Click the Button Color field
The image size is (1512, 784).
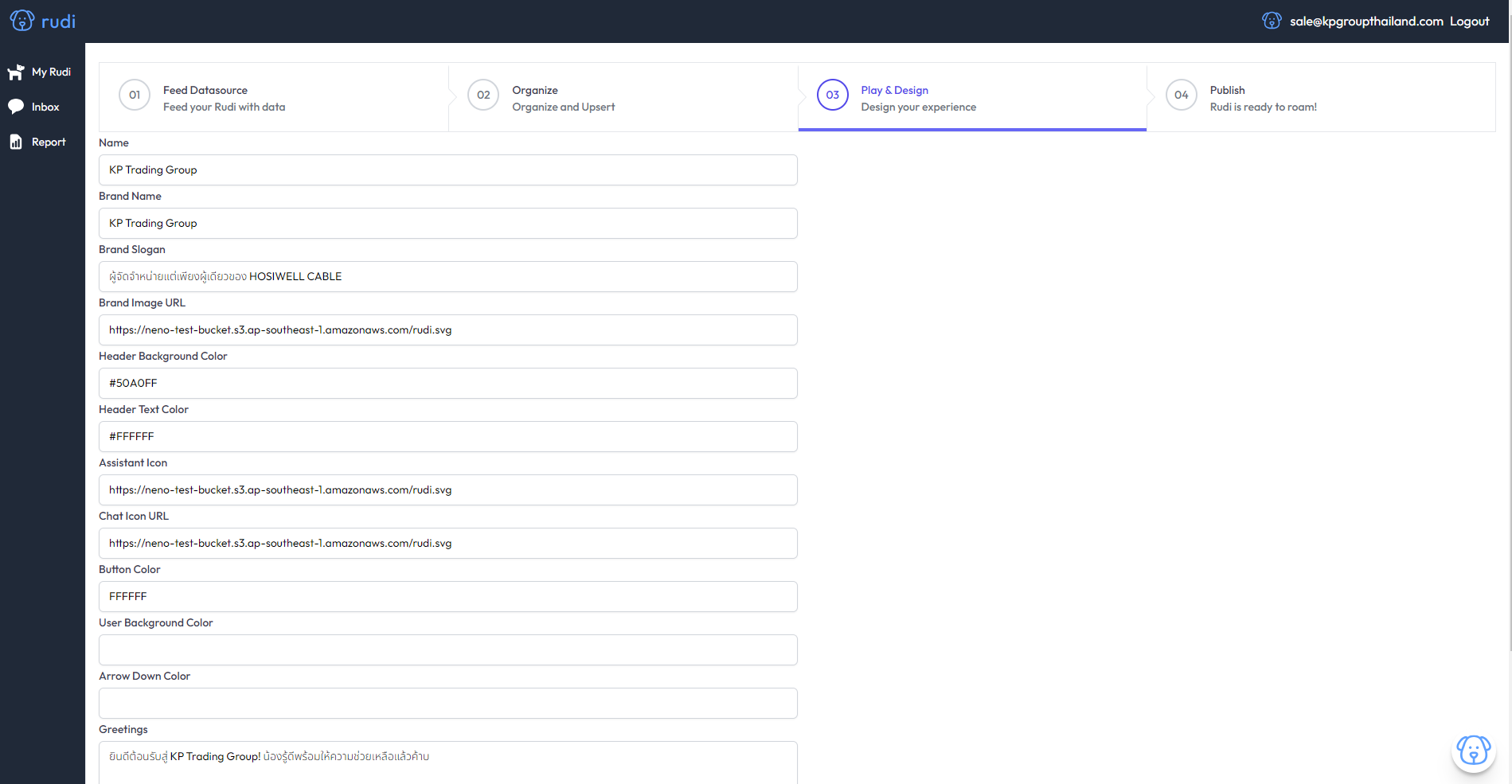tap(448, 597)
